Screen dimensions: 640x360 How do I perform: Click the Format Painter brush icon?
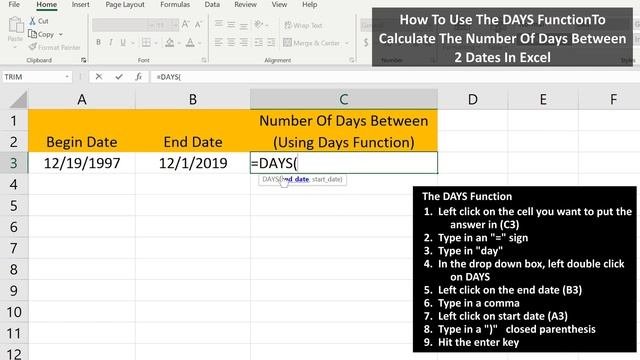33,47
